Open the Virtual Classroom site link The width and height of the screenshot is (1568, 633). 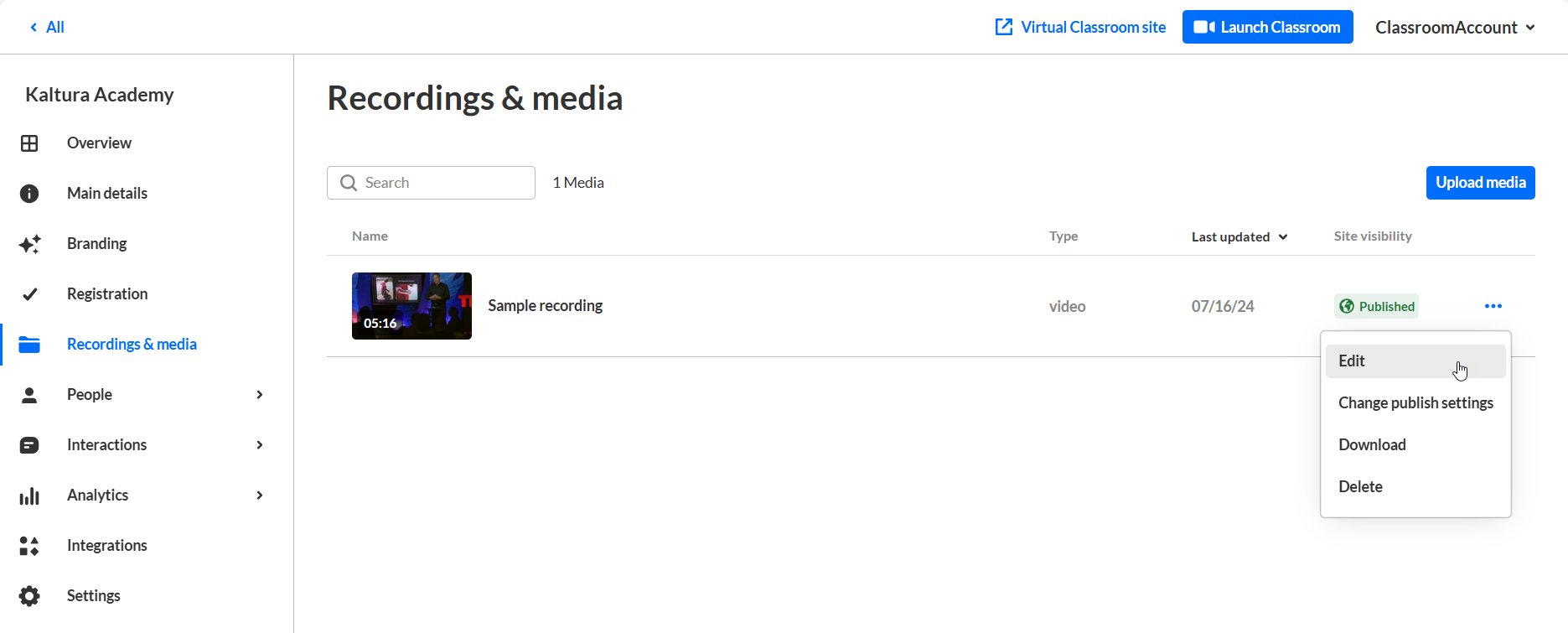1080,28
